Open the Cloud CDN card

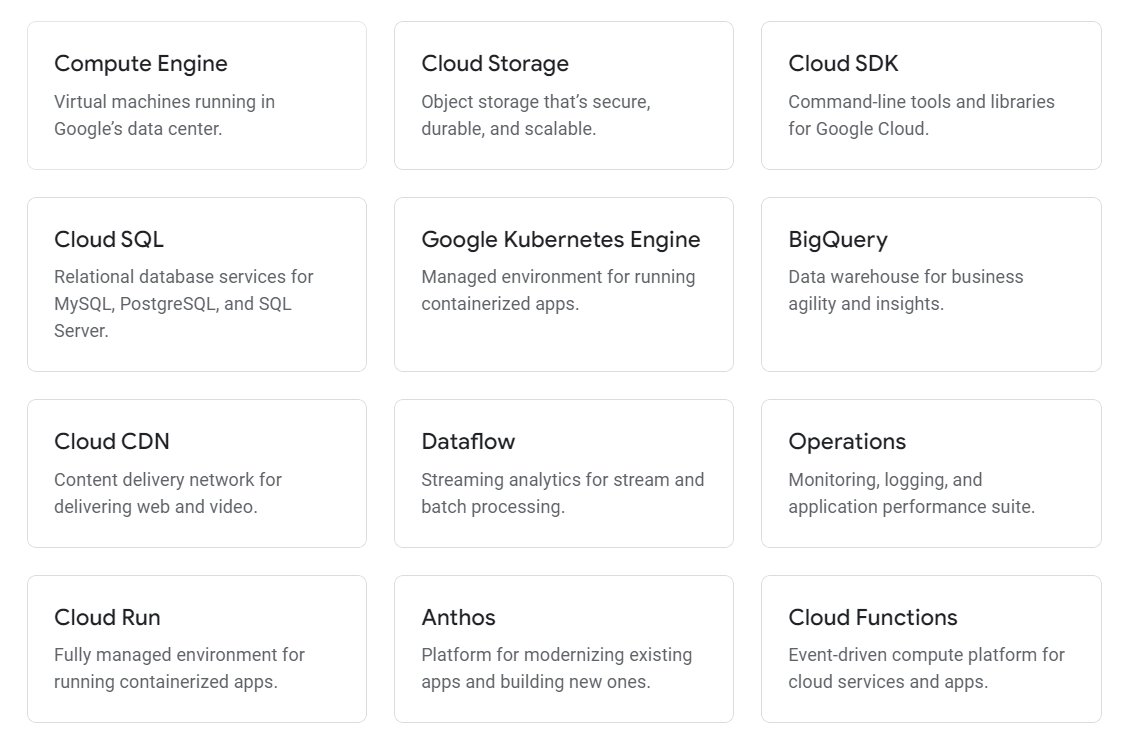[x=197, y=472]
